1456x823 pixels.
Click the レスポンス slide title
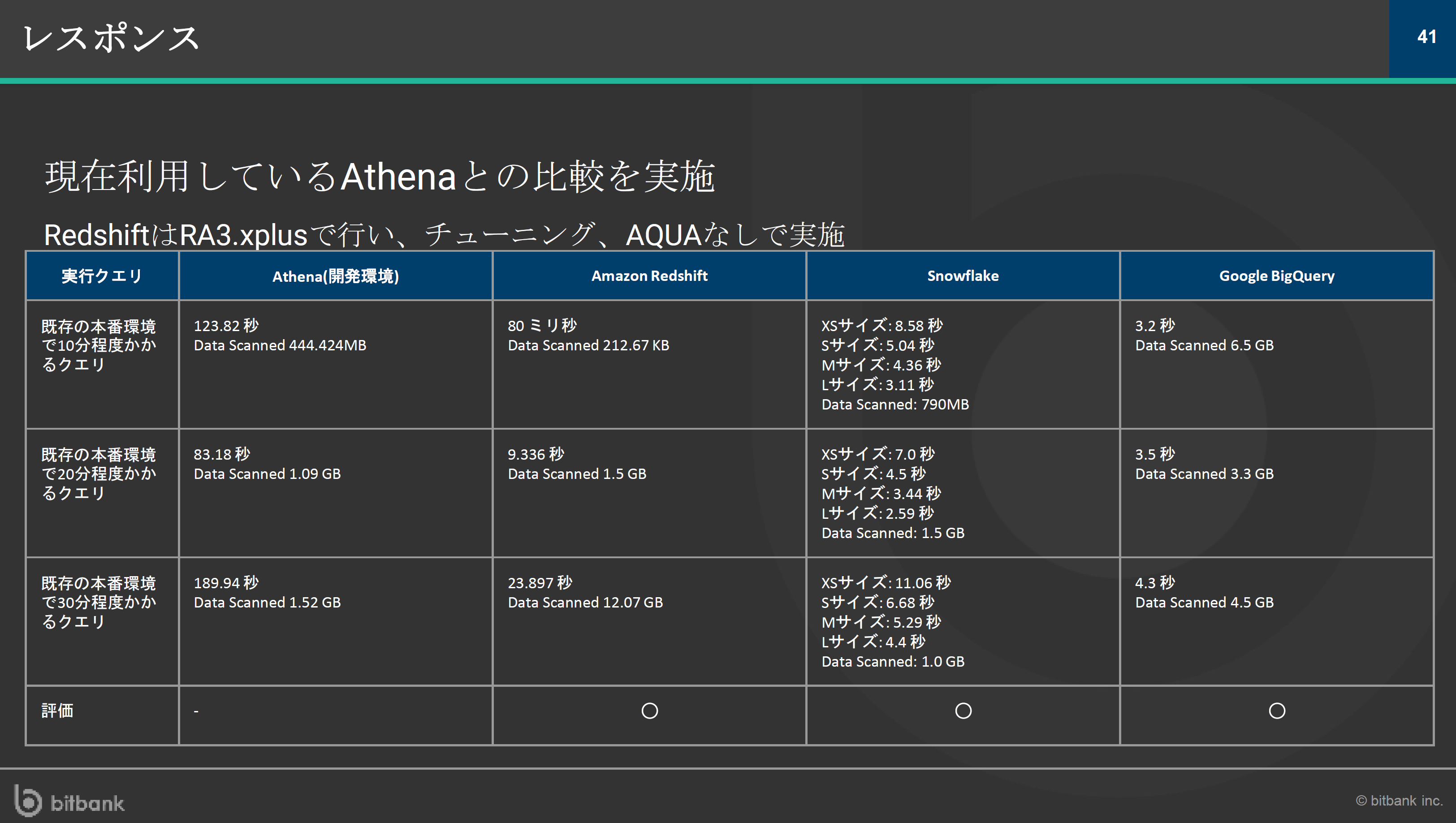(111, 39)
